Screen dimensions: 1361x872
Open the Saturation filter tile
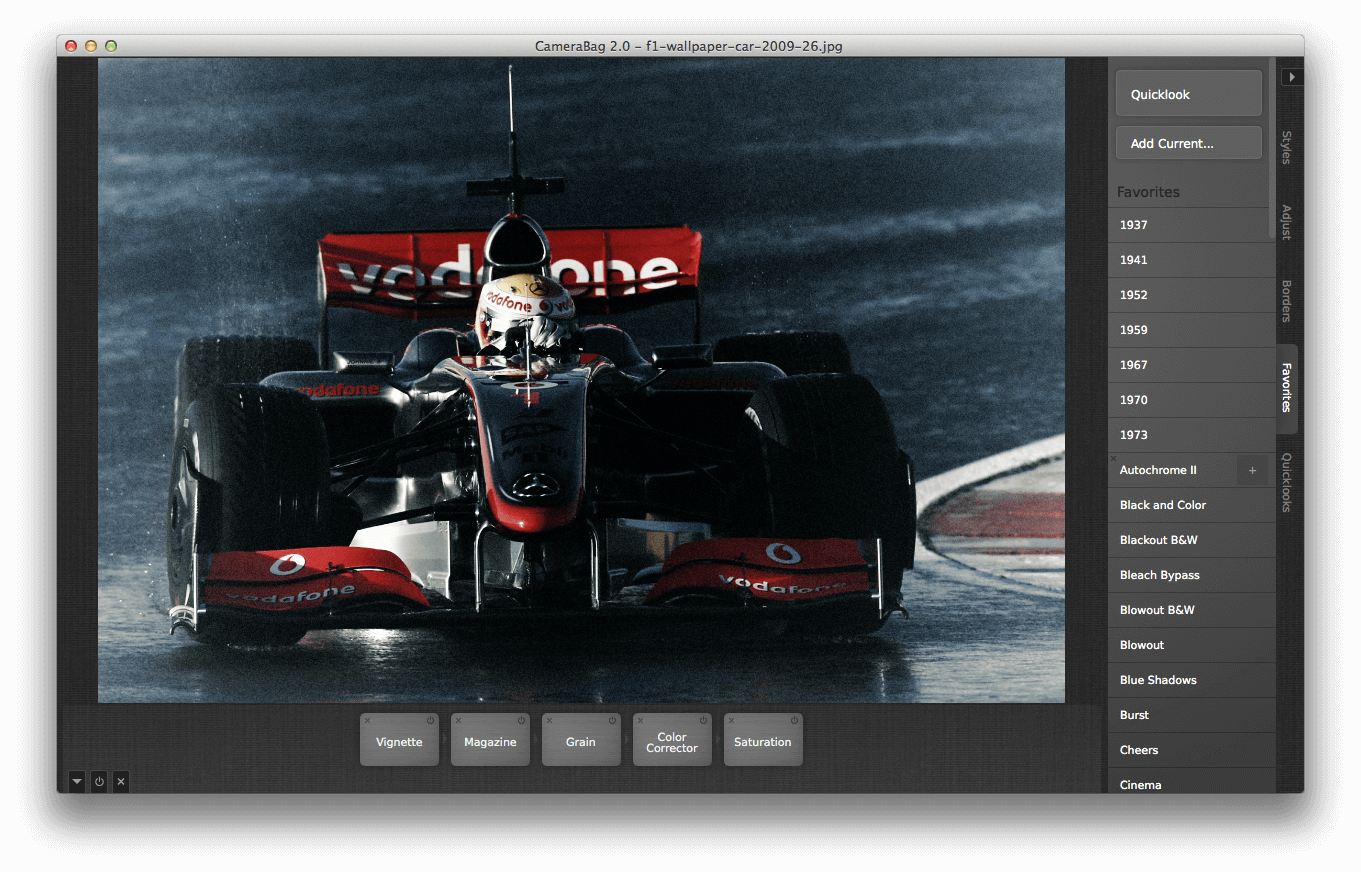(x=763, y=742)
